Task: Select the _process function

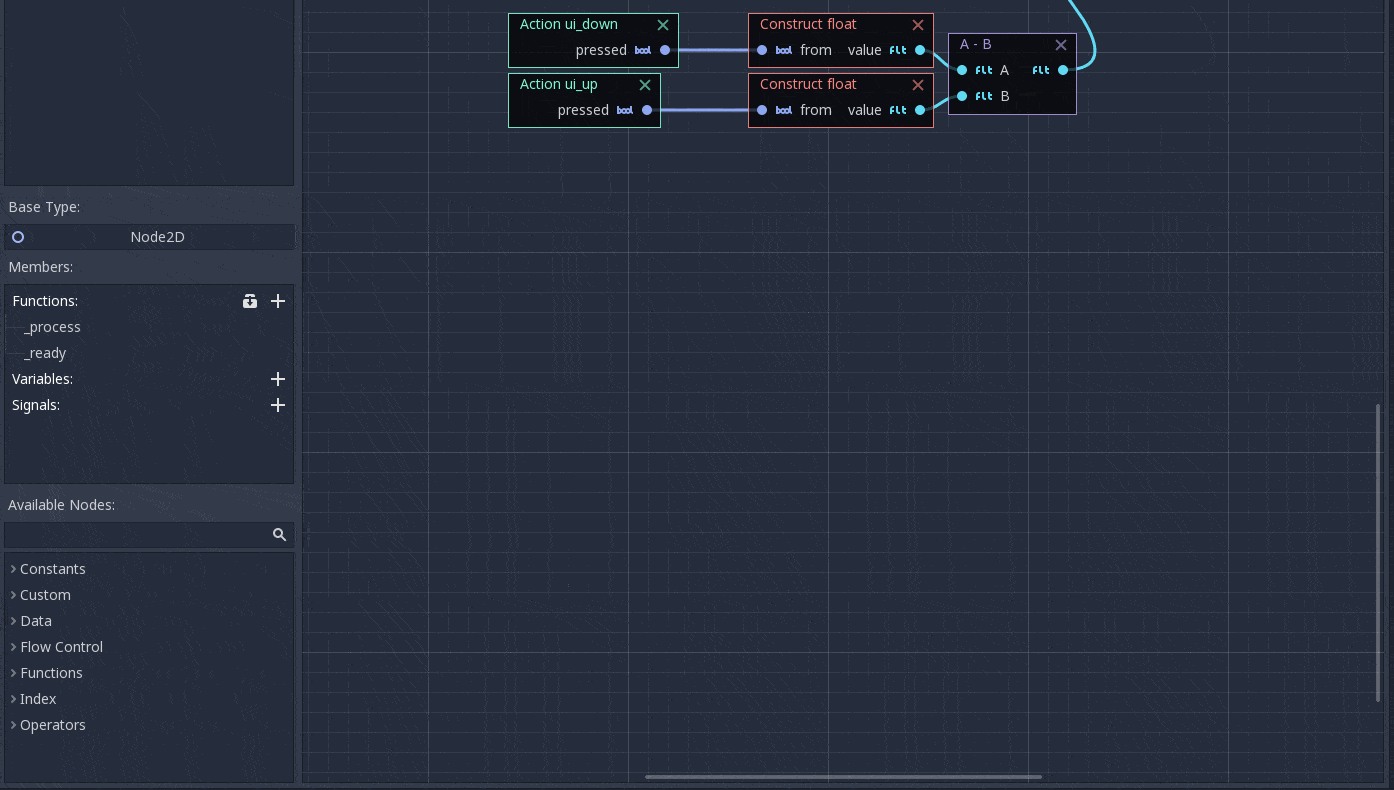Action: [x=52, y=327]
